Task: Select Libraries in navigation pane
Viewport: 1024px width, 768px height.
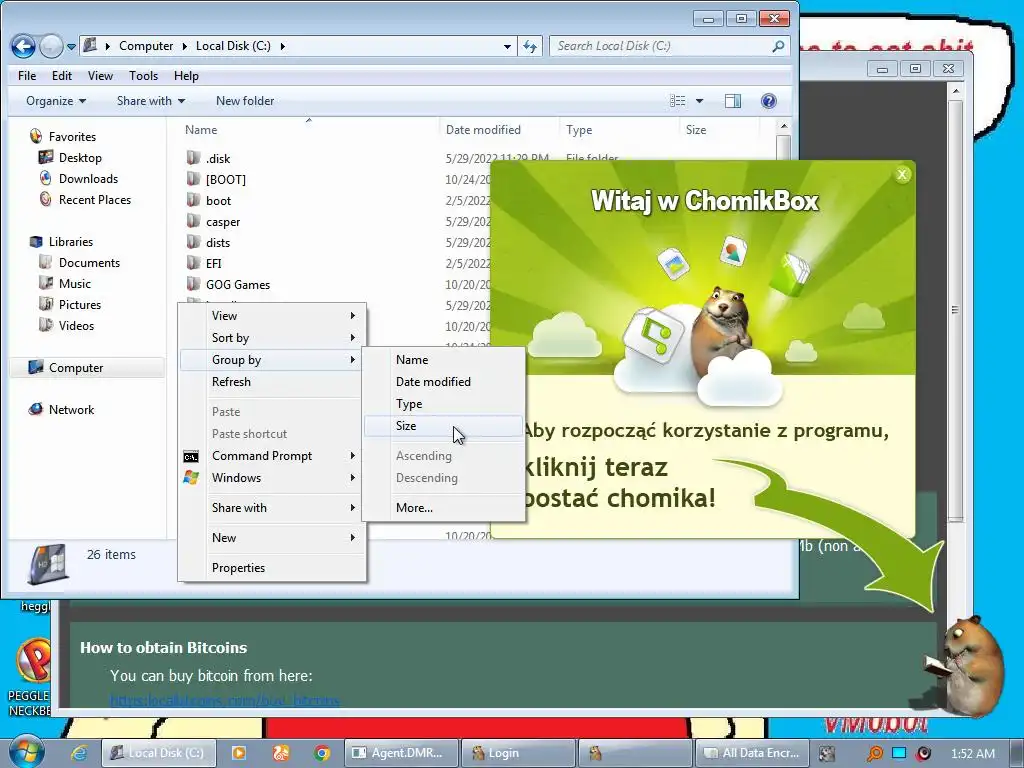Action: coord(71,242)
